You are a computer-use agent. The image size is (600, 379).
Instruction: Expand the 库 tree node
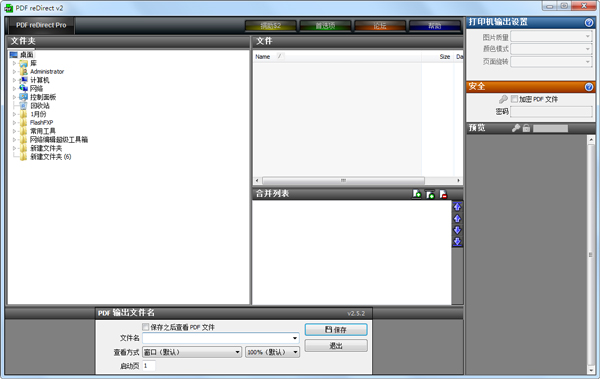[x=15, y=63]
